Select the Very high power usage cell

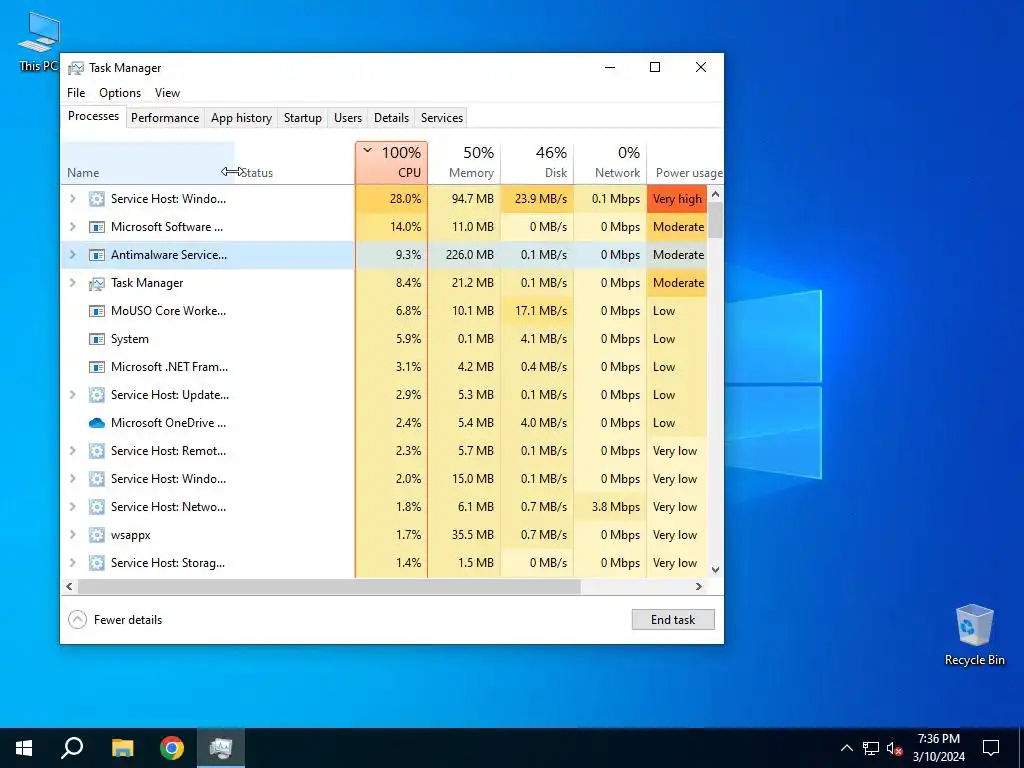coord(677,199)
